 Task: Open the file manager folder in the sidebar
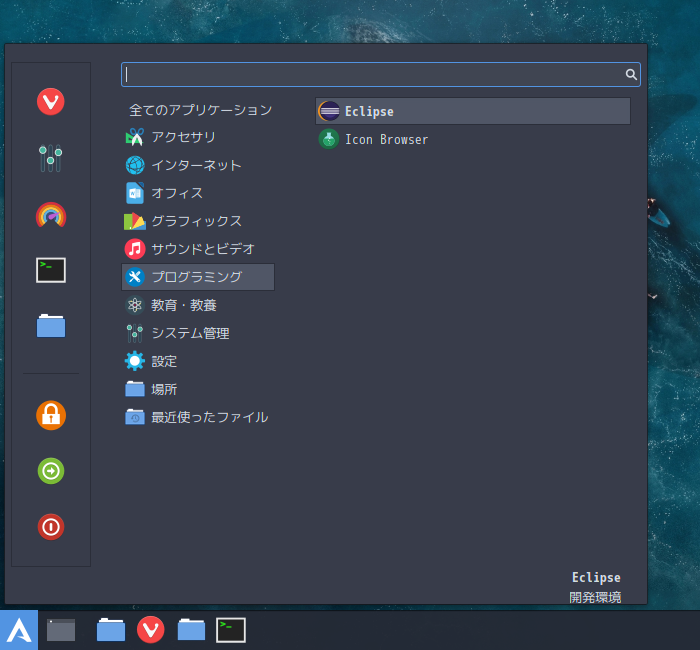pos(50,325)
